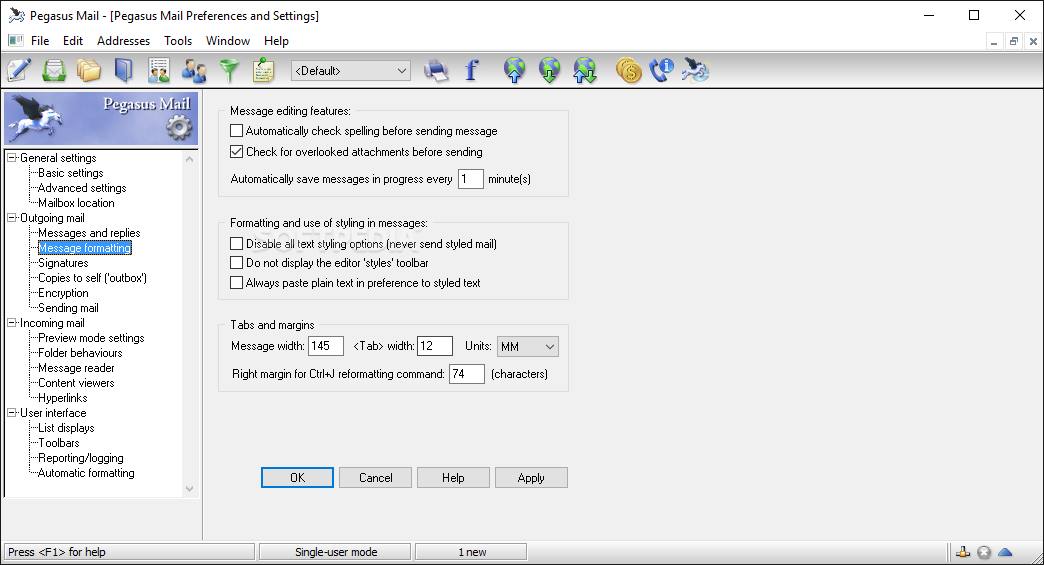
Task: Open the local users list icon
Action: pyautogui.click(x=194, y=70)
